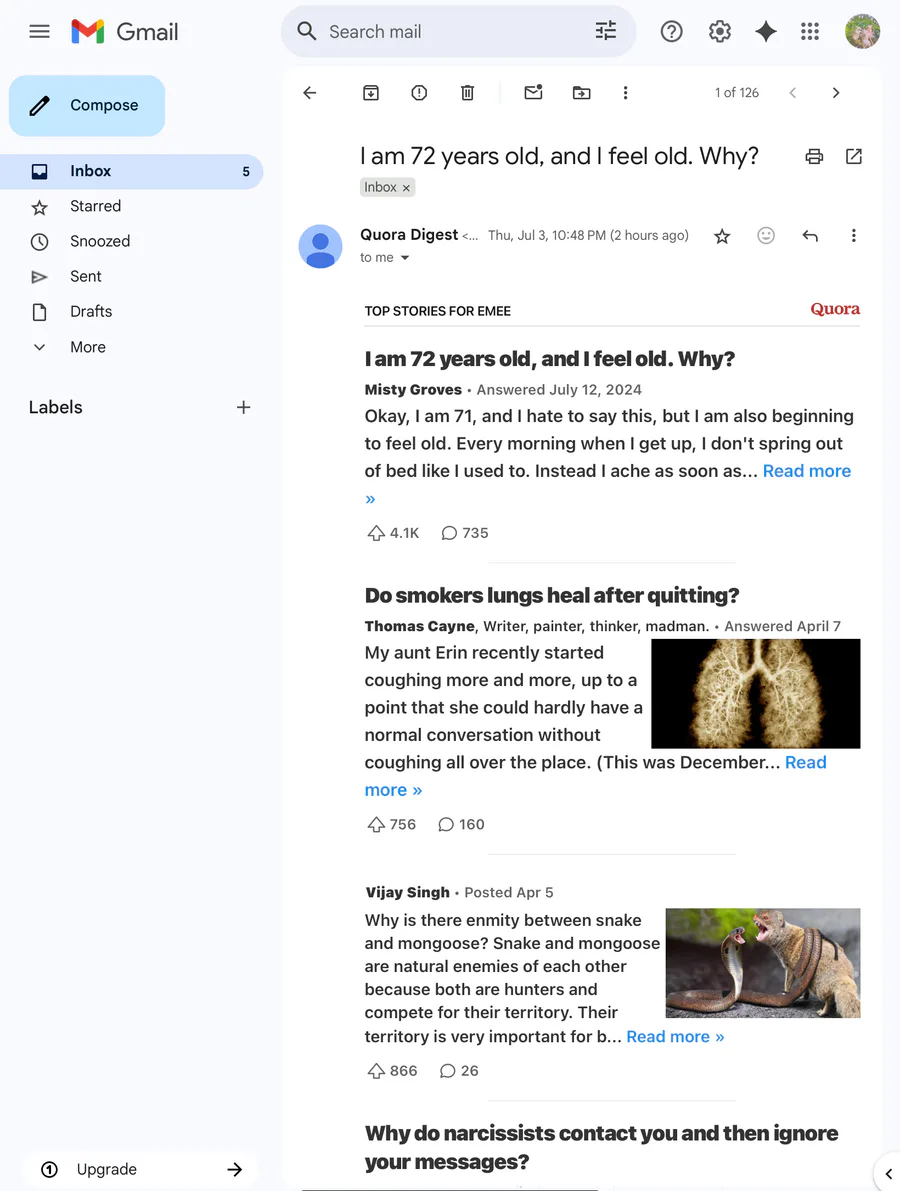The image size is (900, 1191).
Task: Read more of Misty Groves' answer
Action: [x=807, y=471]
